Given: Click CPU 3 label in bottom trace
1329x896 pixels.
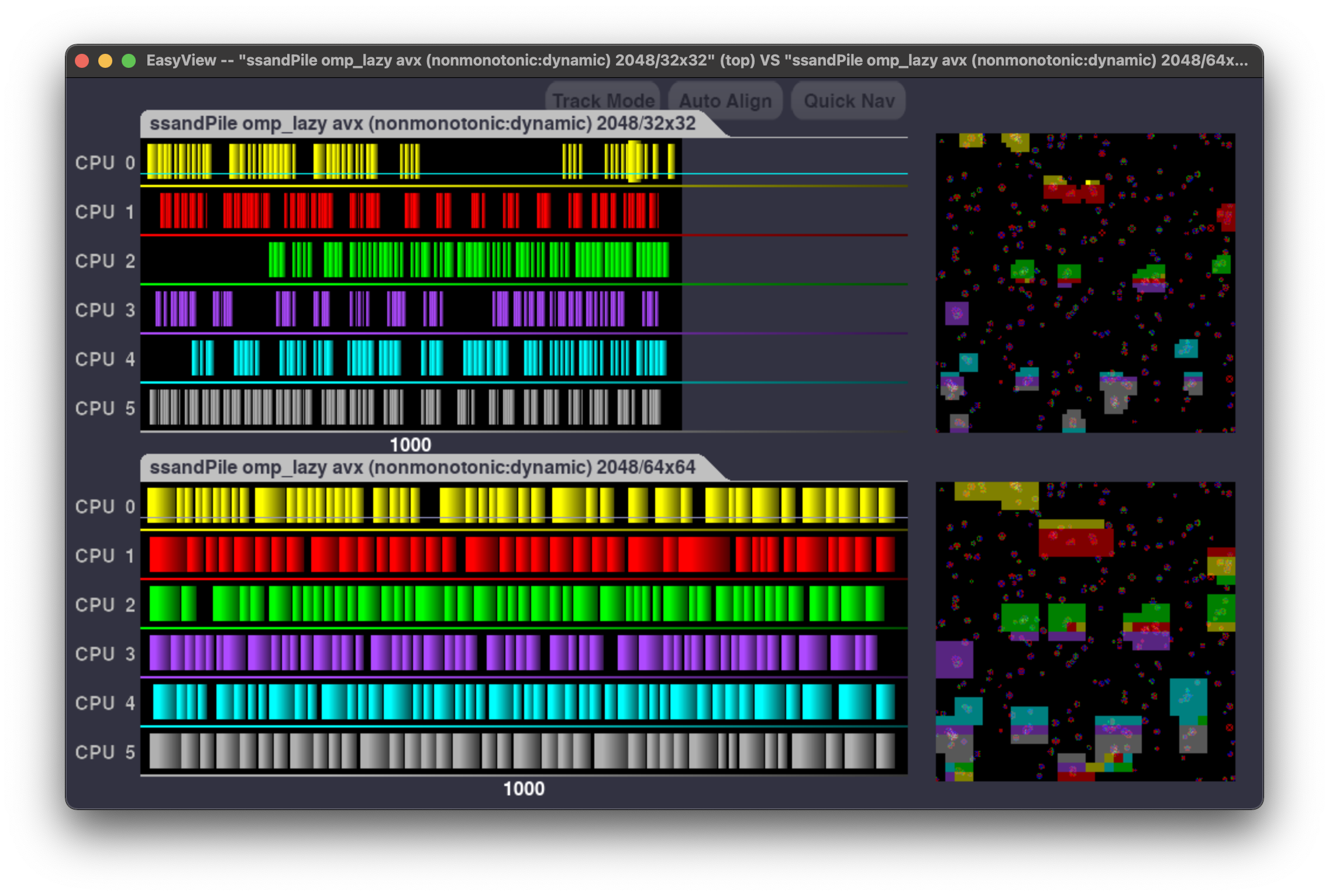Looking at the screenshot, I should pyautogui.click(x=105, y=654).
